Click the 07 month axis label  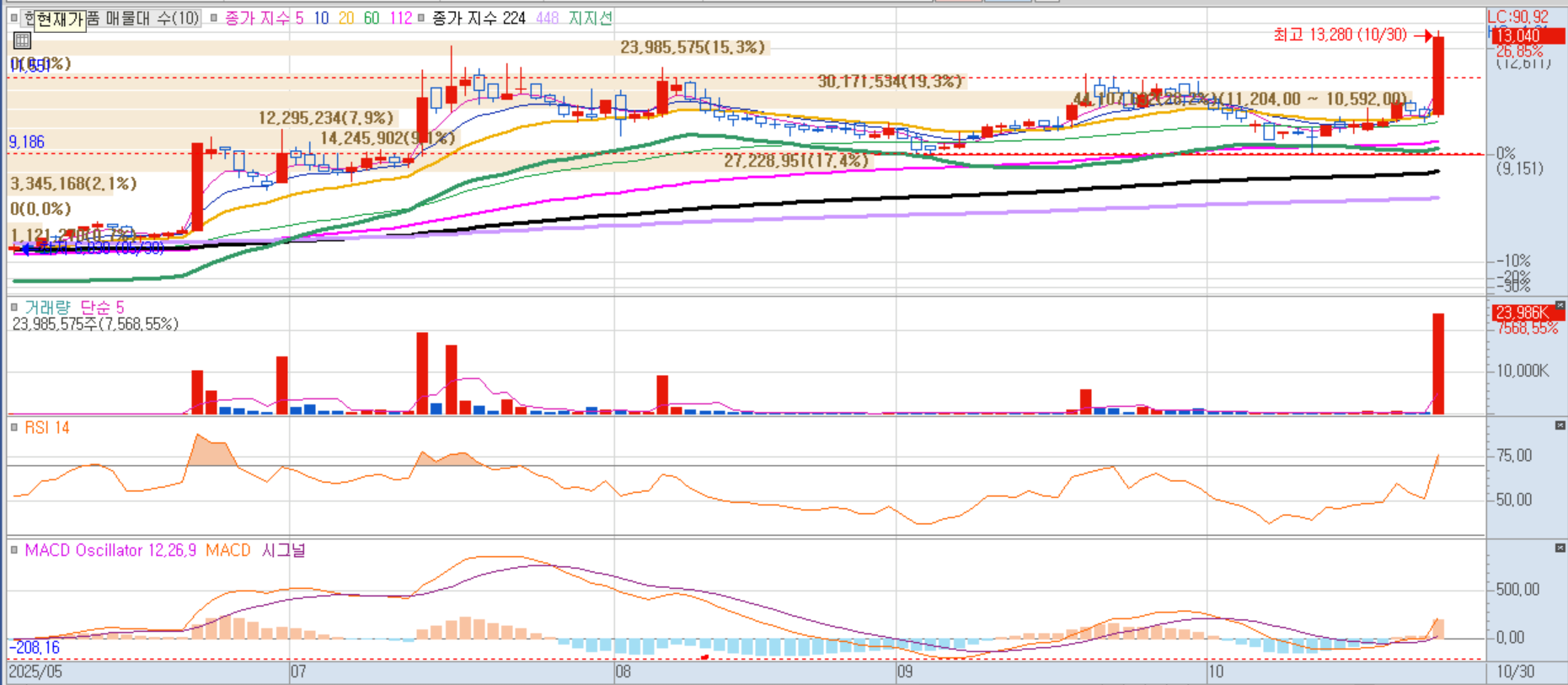(x=298, y=672)
